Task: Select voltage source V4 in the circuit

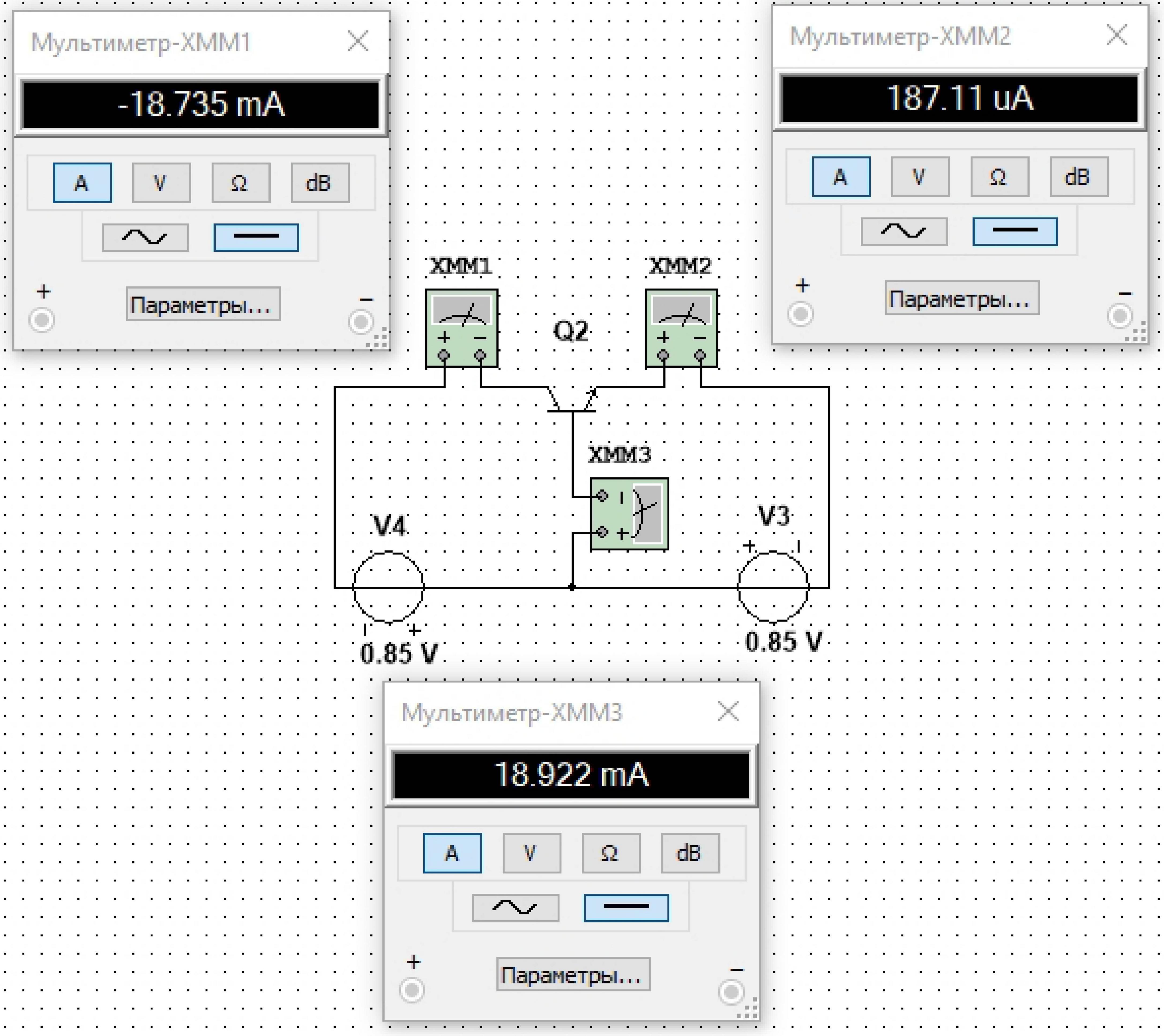Action: coord(388,586)
